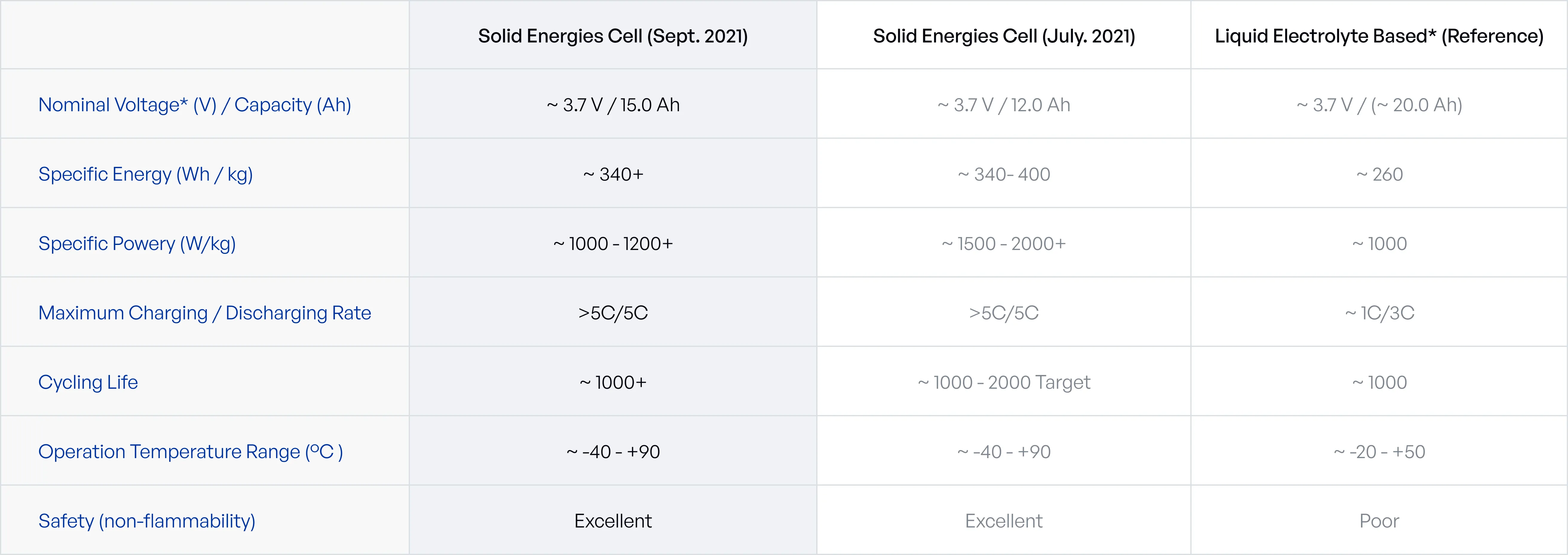The width and height of the screenshot is (1568, 555).
Task: Select Maximum Charging / Discharging Rate label
Action: coord(205,313)
